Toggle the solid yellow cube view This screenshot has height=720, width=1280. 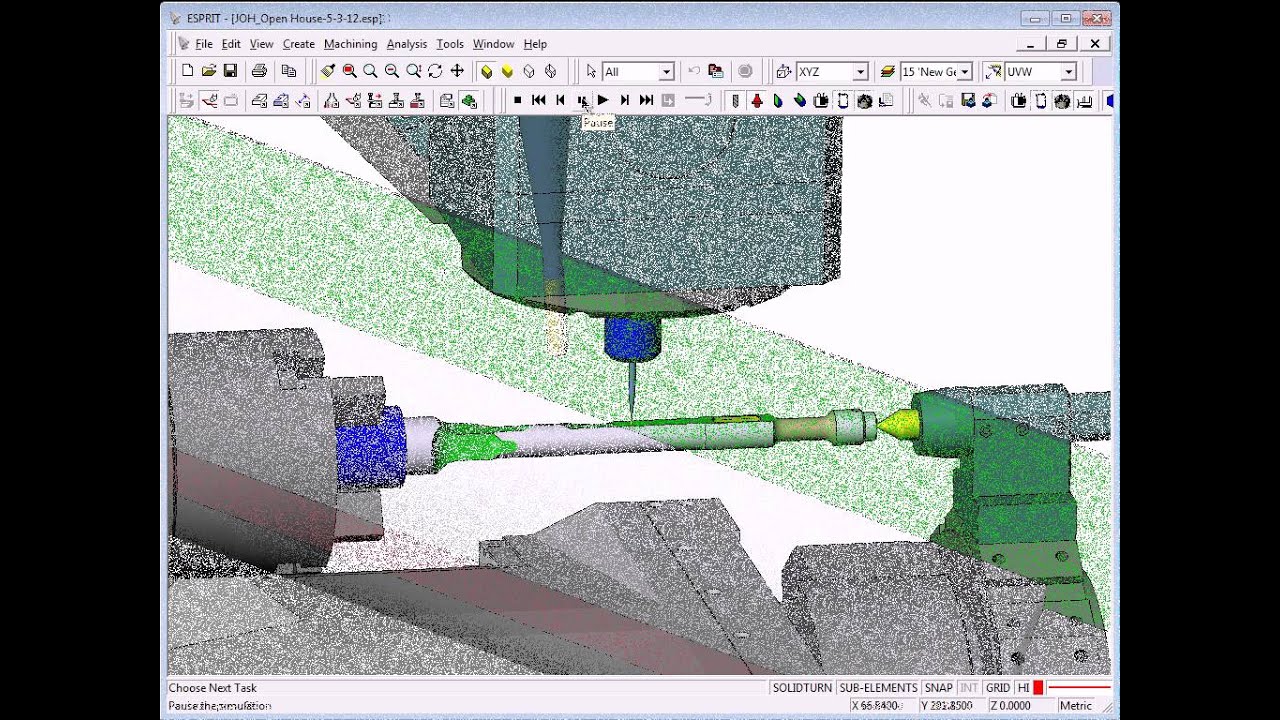pos(508,71)
